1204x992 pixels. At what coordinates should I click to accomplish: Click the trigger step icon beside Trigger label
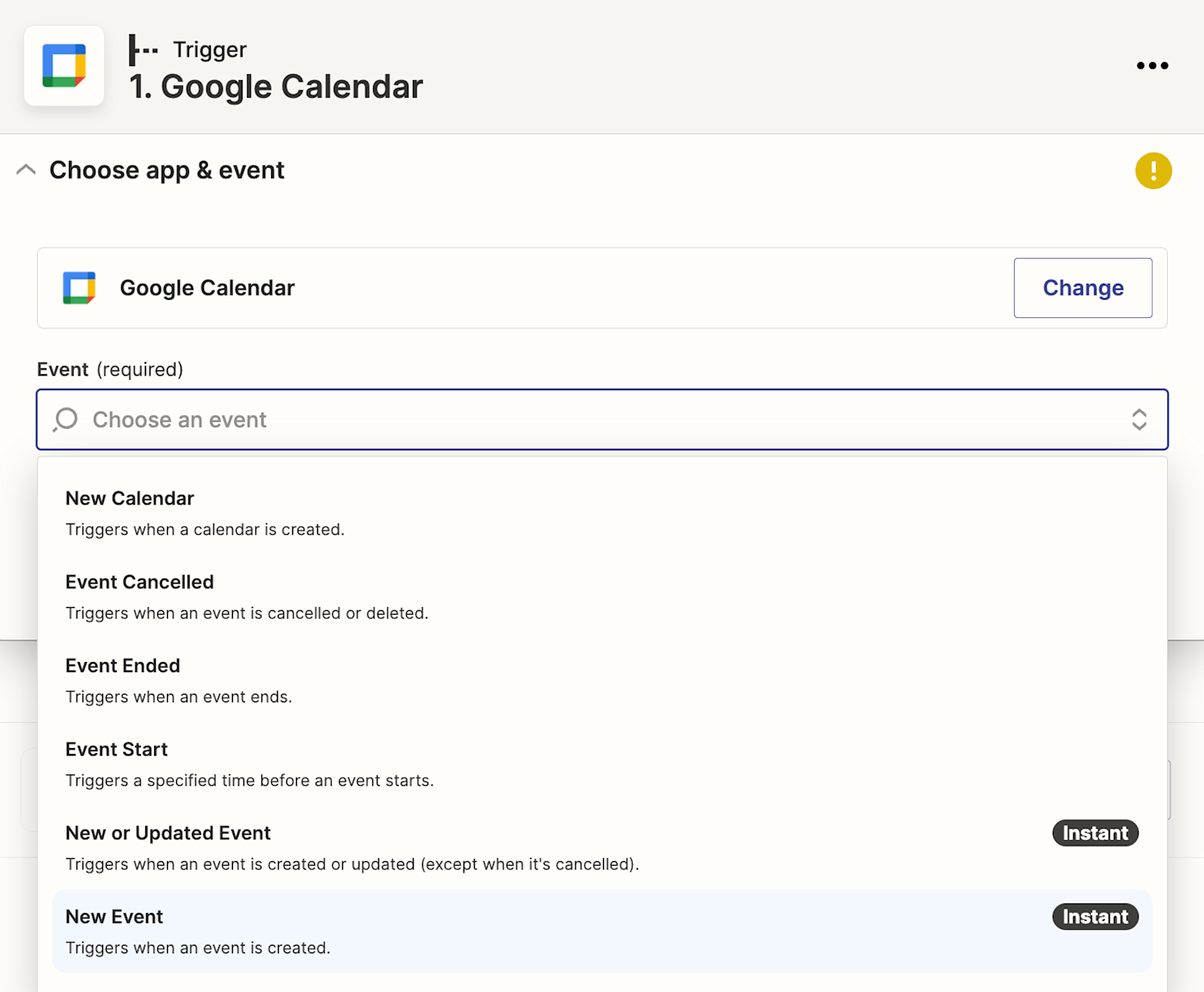[x=143, y=50]
